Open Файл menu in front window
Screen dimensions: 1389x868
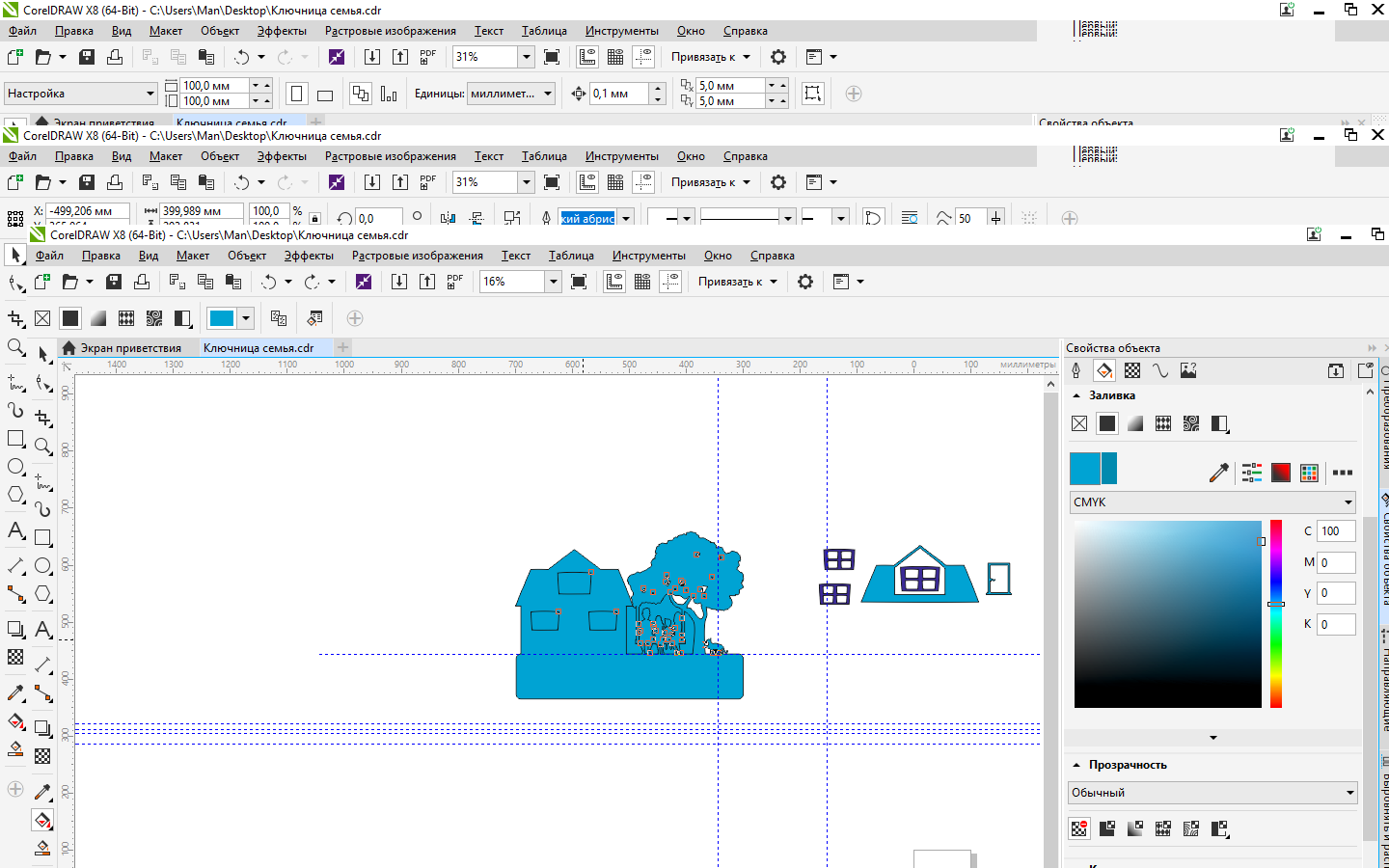tap(49, 256)
